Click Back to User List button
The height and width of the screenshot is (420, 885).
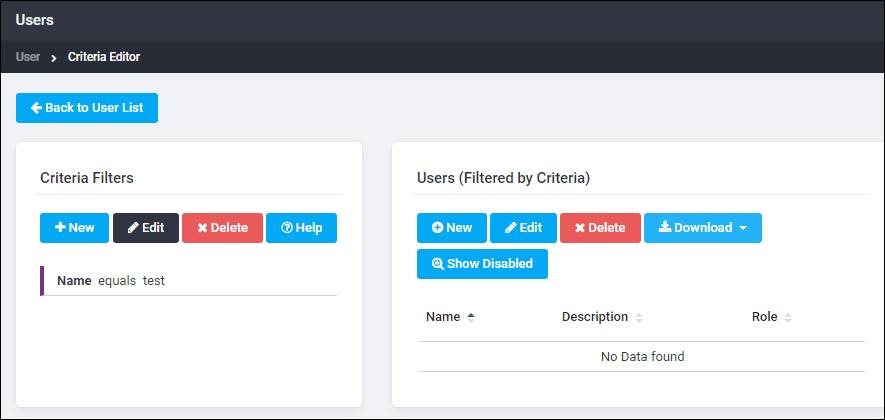[x=87, y=108]
